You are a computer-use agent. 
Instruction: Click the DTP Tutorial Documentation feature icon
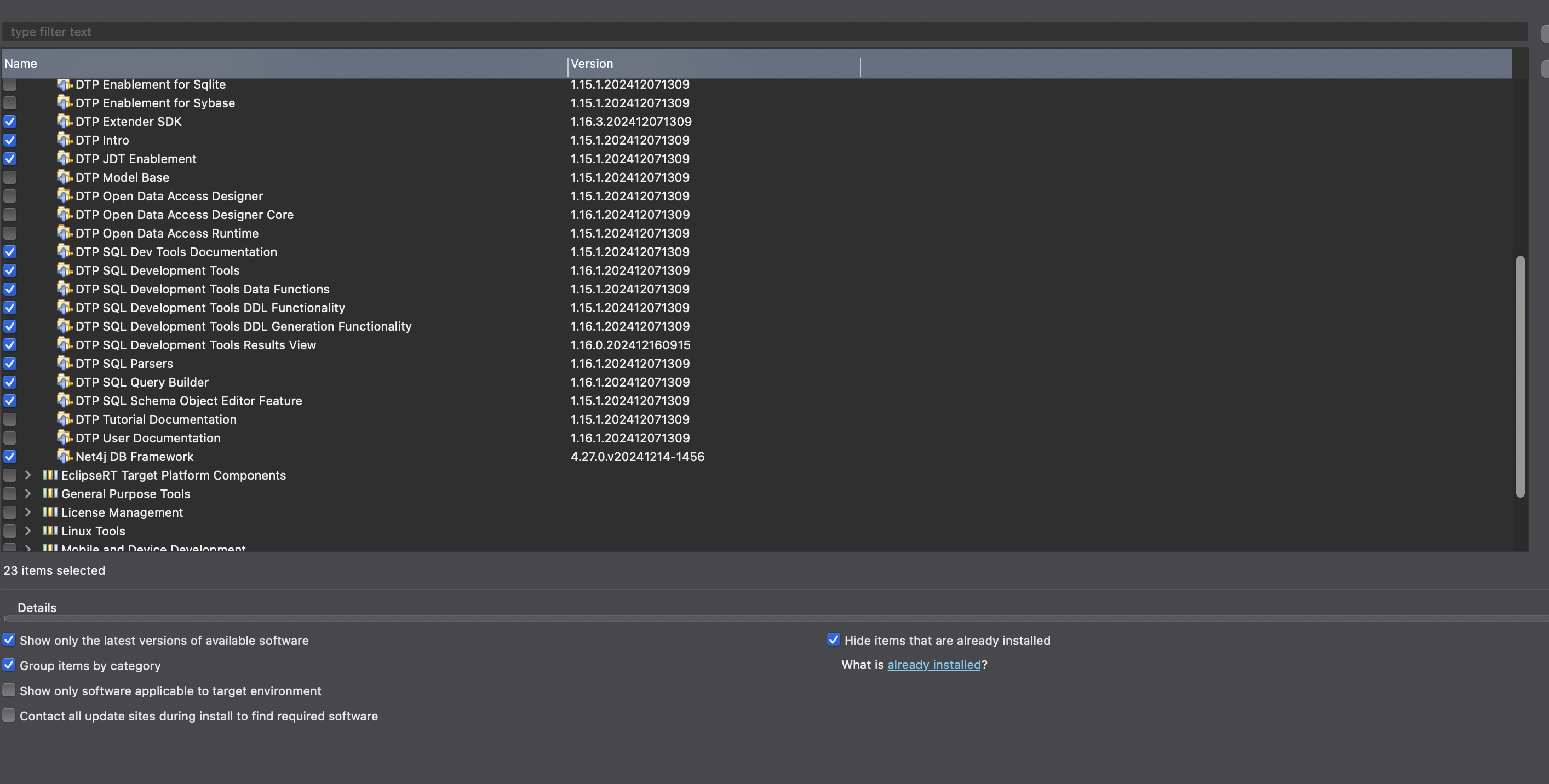click(x=64, y=418)
